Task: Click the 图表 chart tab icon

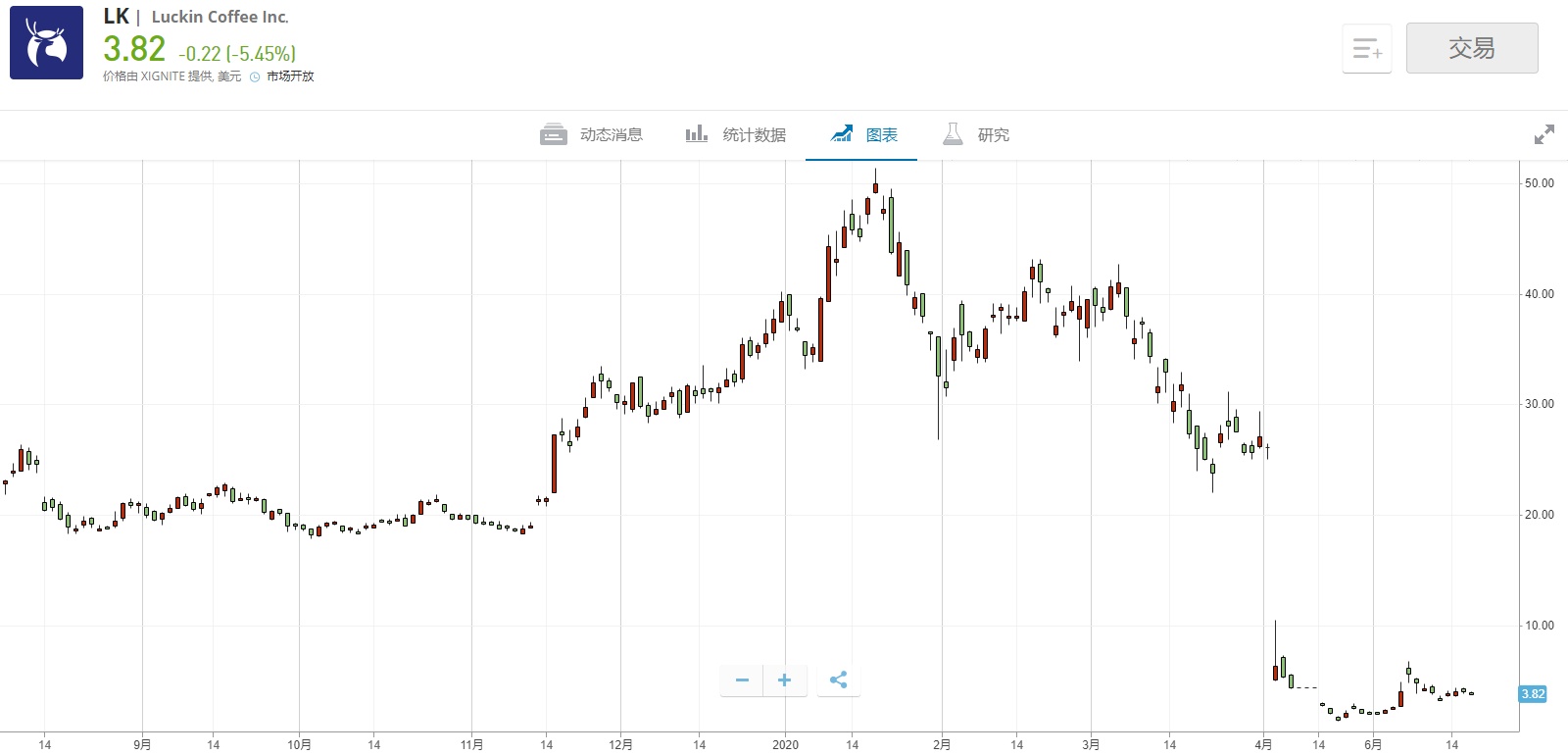Action: (842, 134)
